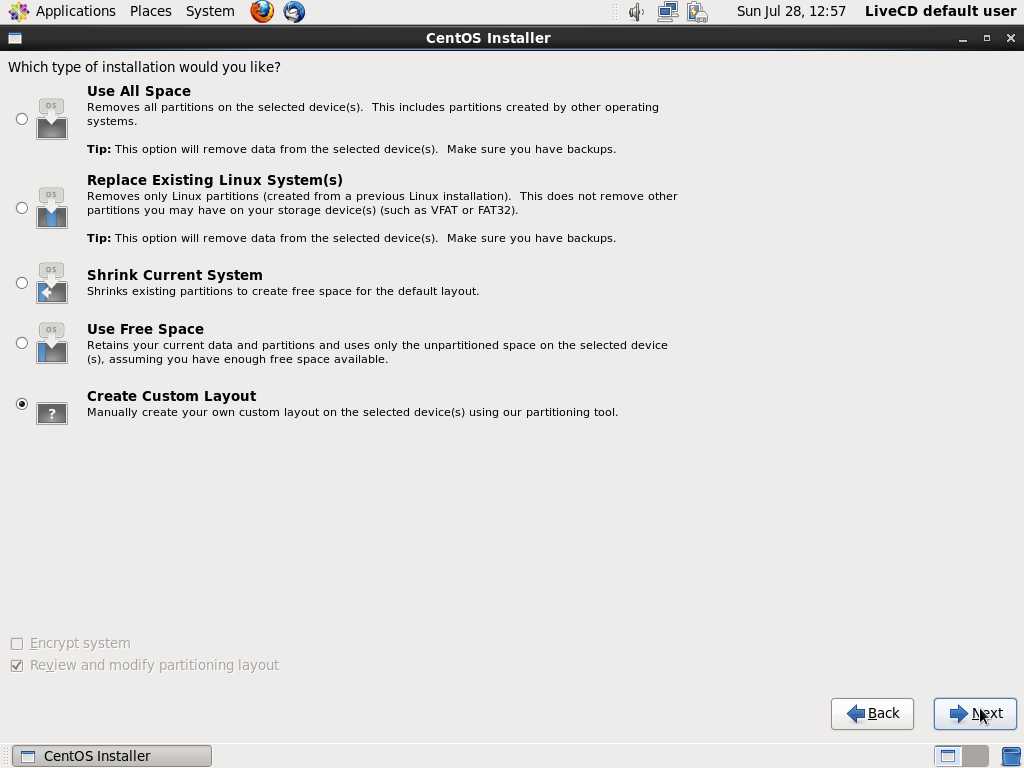Toggle the Encrypt system checkbox
Screen dimensions: 1024x768
17,644
